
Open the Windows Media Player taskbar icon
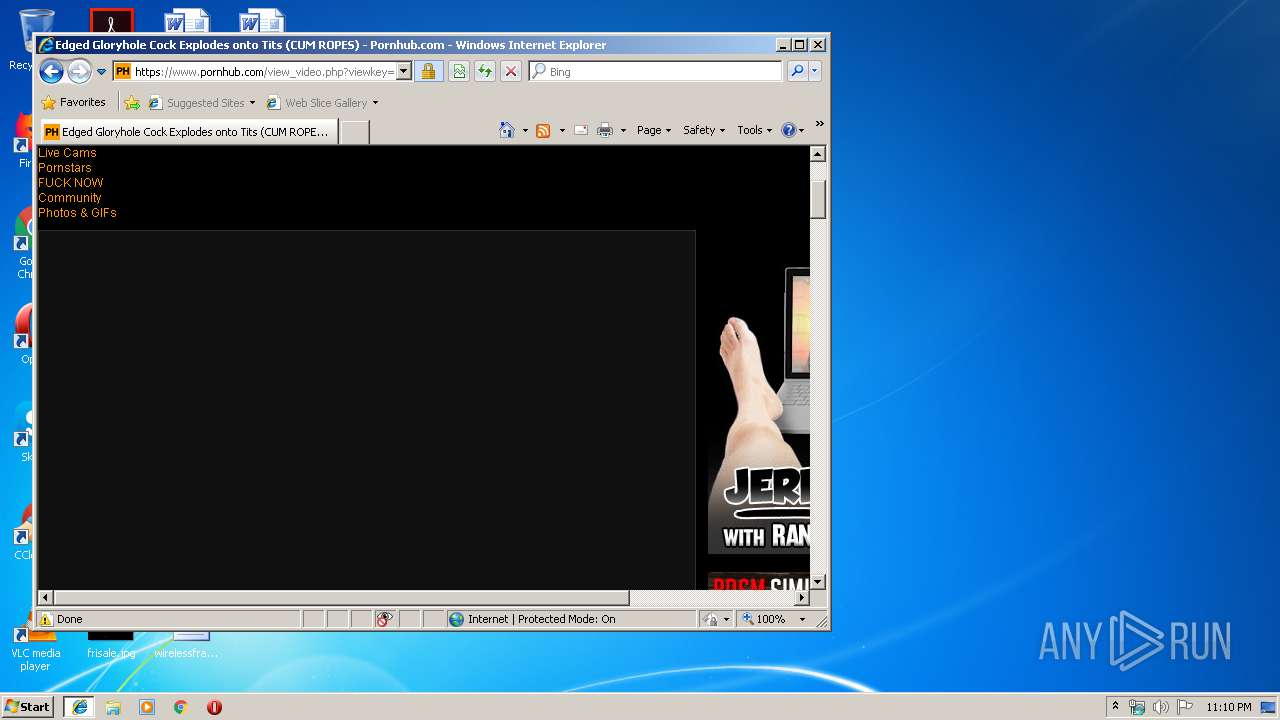[x=147, y=706]
